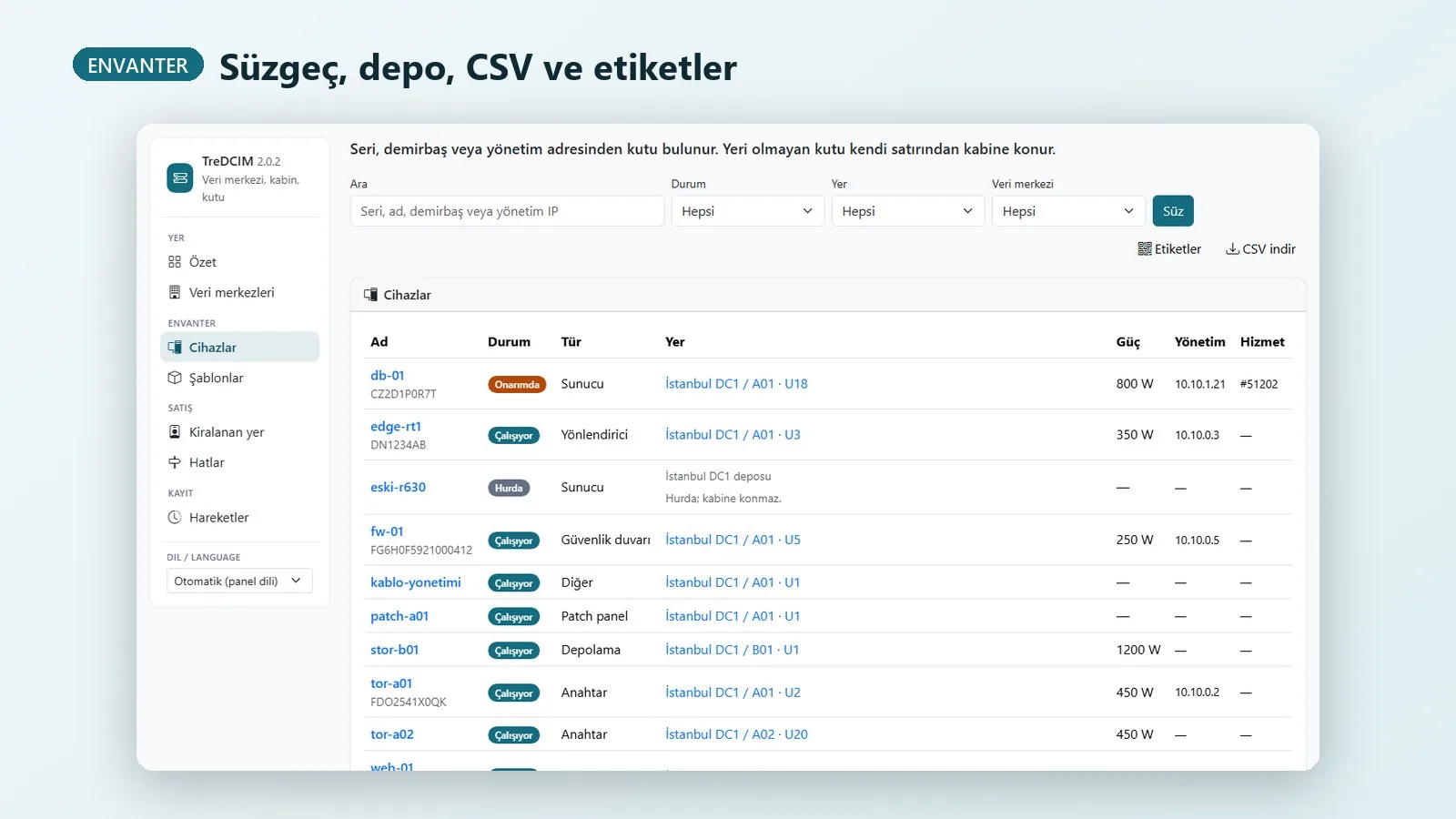
Task: Click the Etiketler QR code icon
Action: pos(1145,248)
